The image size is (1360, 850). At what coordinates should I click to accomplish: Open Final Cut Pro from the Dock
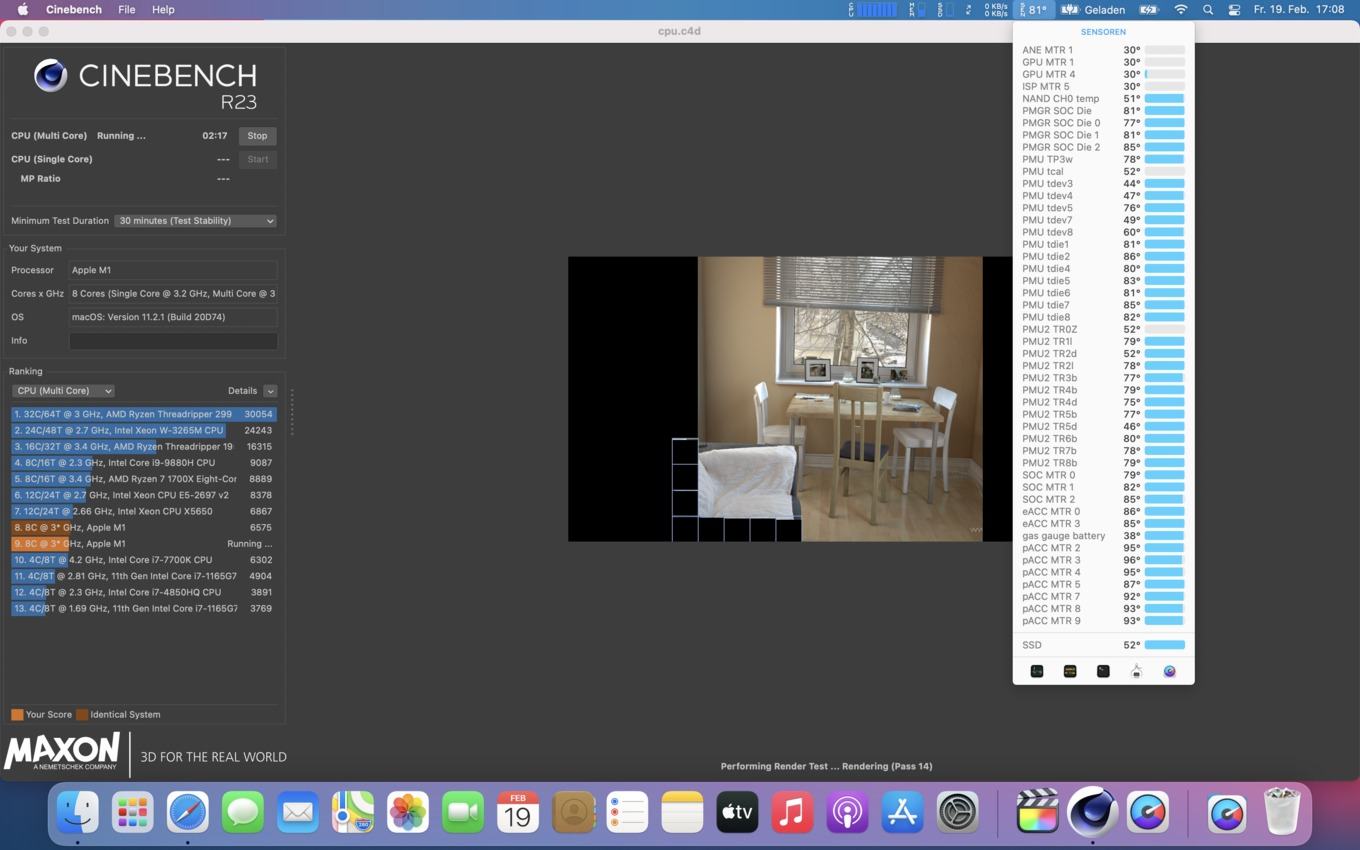[1037, 812]
